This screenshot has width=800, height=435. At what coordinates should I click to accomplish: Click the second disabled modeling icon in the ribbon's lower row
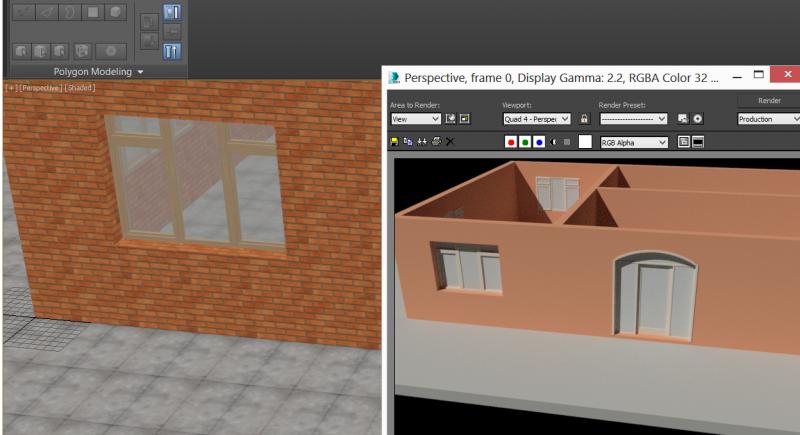40,51
